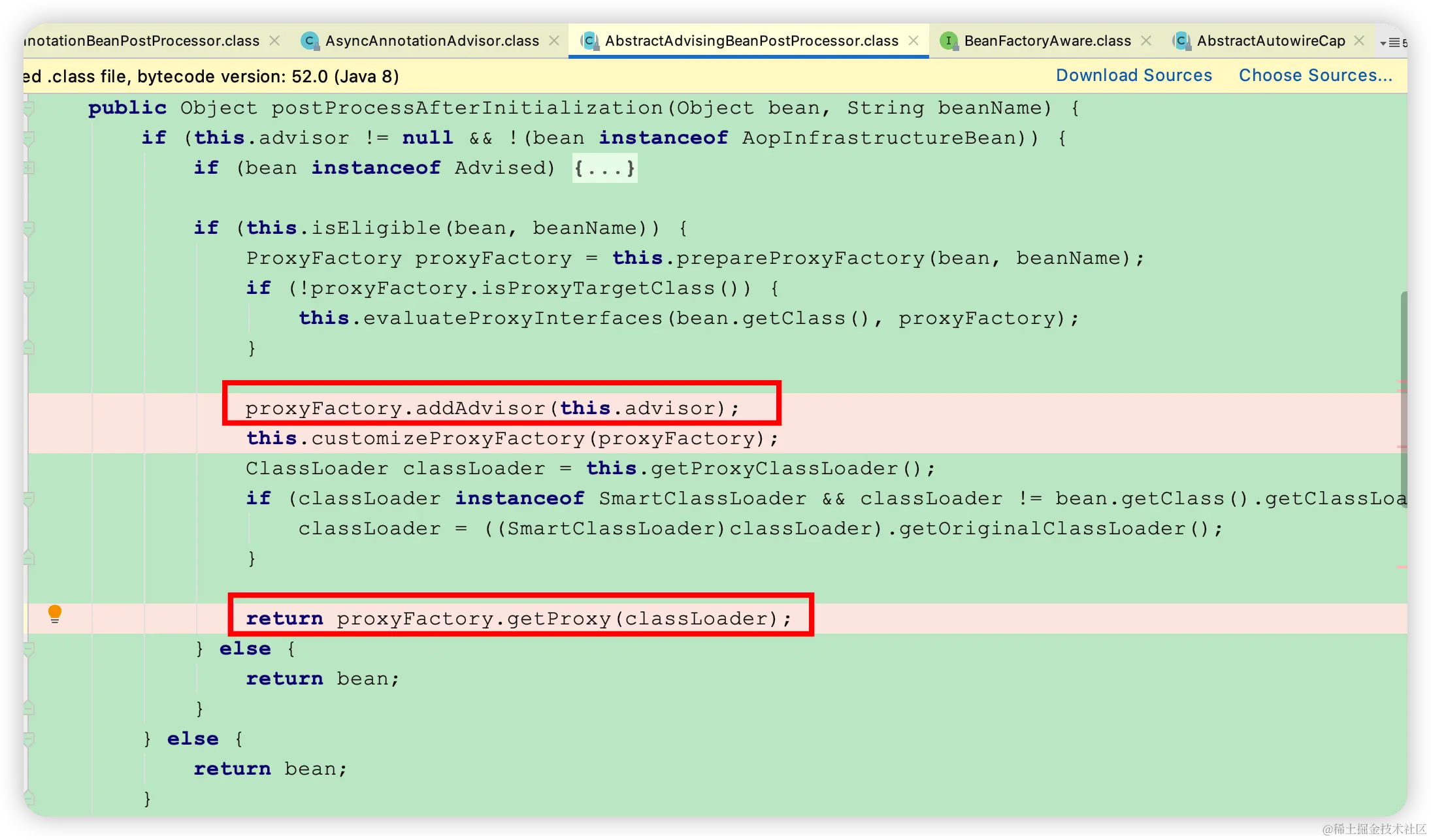1431x840 pixels.
Task: Open the hidden tabs list dropdown
Action: click(x=1392, y=42)
